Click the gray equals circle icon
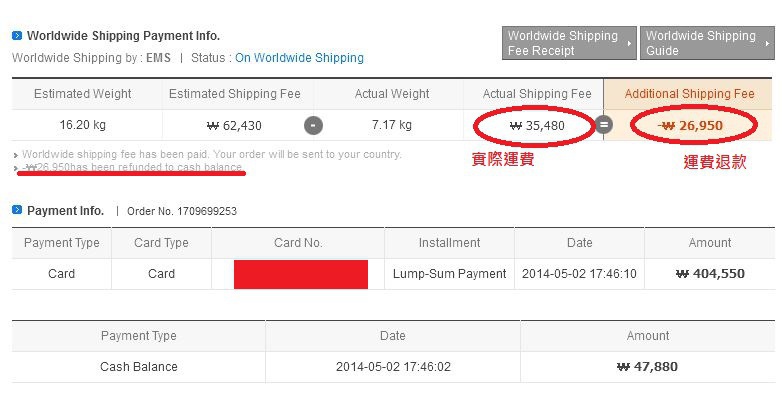Screen dimensions: 782x399 603,124
